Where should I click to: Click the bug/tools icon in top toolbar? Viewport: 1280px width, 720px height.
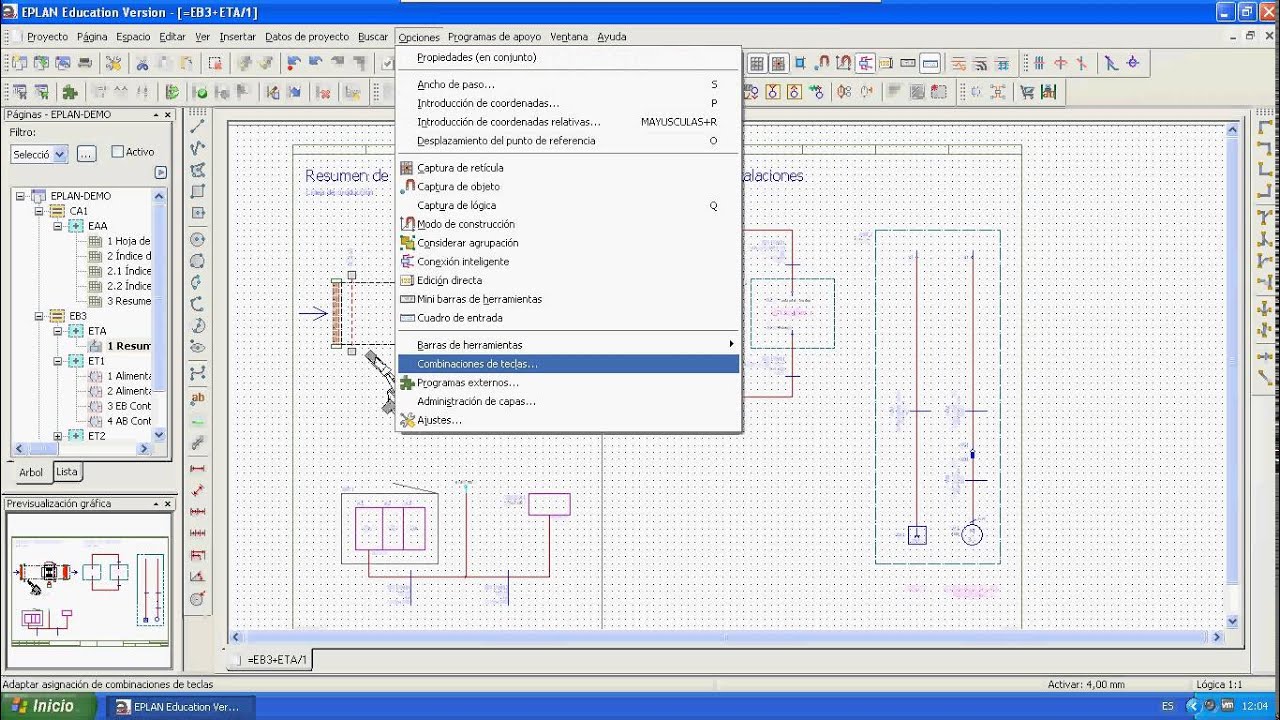(x=114, y=63)
